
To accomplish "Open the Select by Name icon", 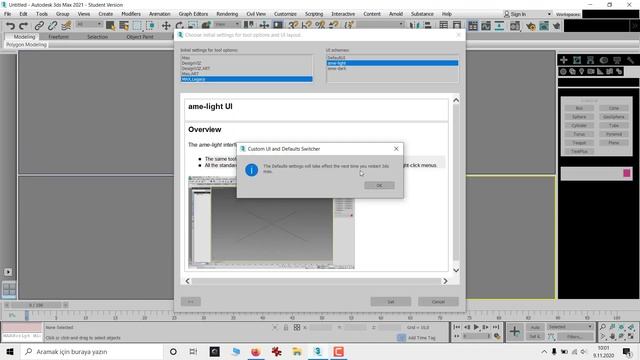I will 124,26.
